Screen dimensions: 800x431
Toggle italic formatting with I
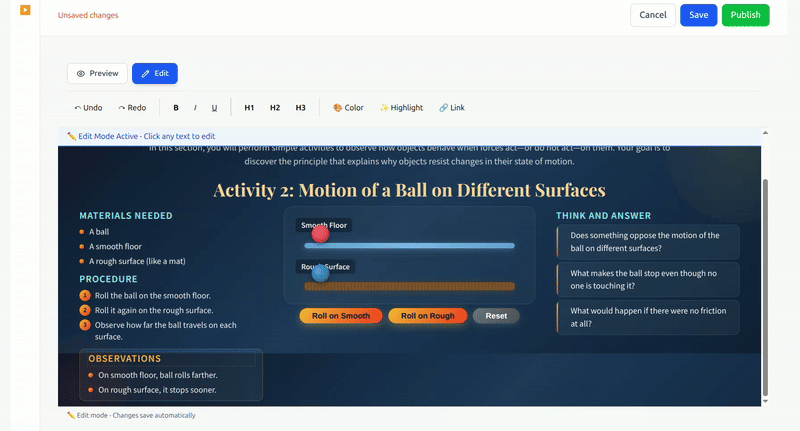195,108
